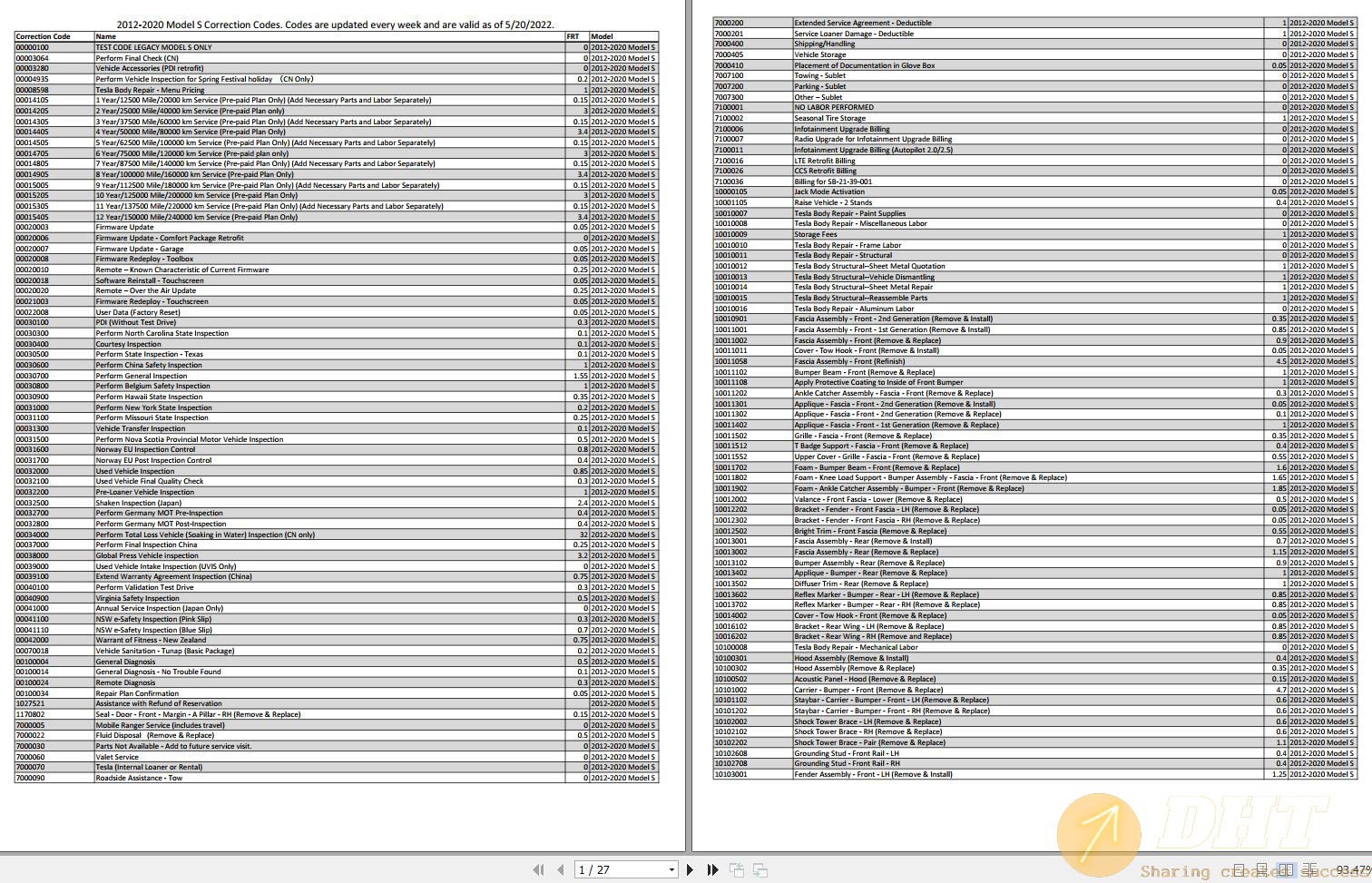Select 'Apply Protective Coating to Inside of Front Bumper'
Viewport: 1372px width, 883px height.
[x=879, y=382]
